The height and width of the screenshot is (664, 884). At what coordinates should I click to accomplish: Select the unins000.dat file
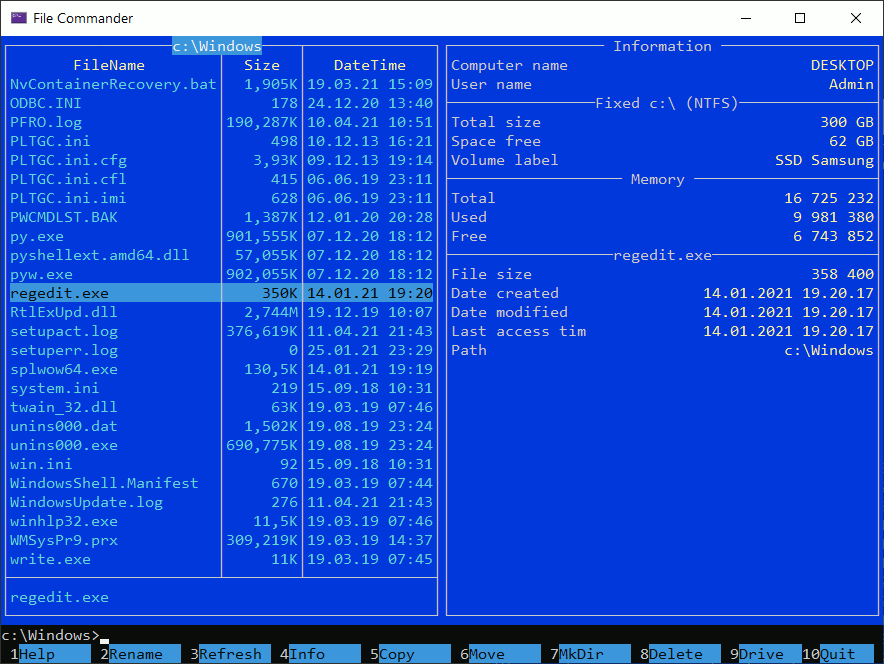pos(64,426)
